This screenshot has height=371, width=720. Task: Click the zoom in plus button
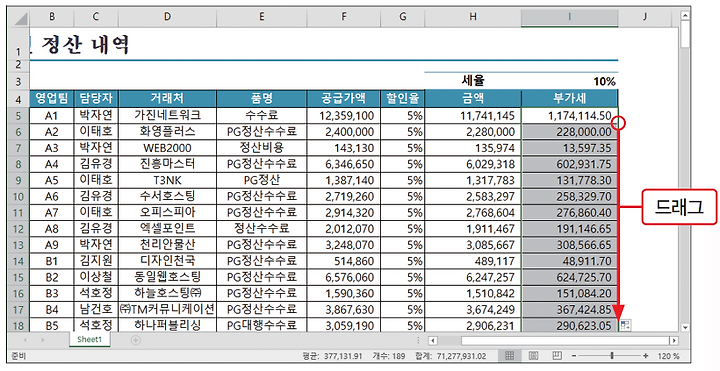pos(646,356)
